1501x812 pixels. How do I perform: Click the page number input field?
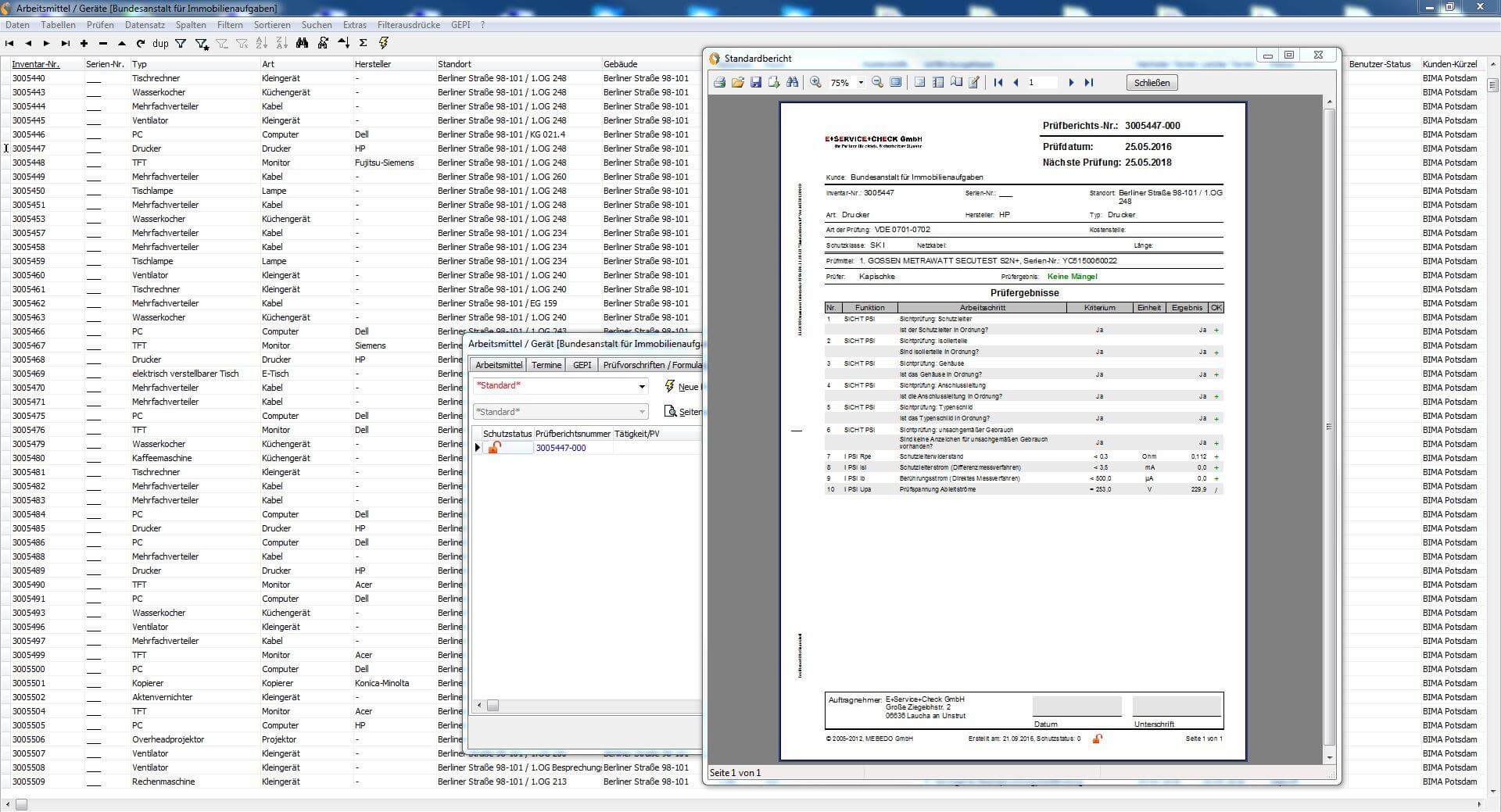(x=1041, y=83)
